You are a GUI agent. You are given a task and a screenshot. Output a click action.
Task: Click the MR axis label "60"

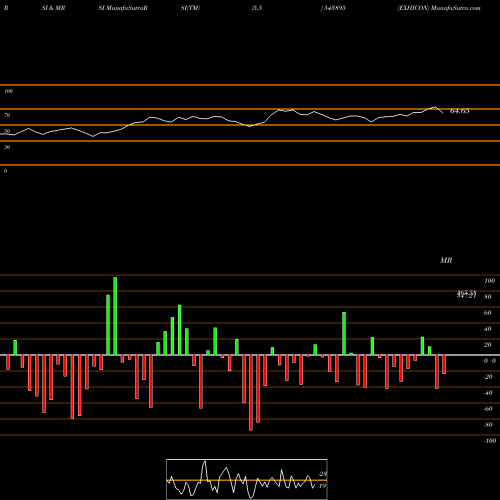(x=488, y=313)
